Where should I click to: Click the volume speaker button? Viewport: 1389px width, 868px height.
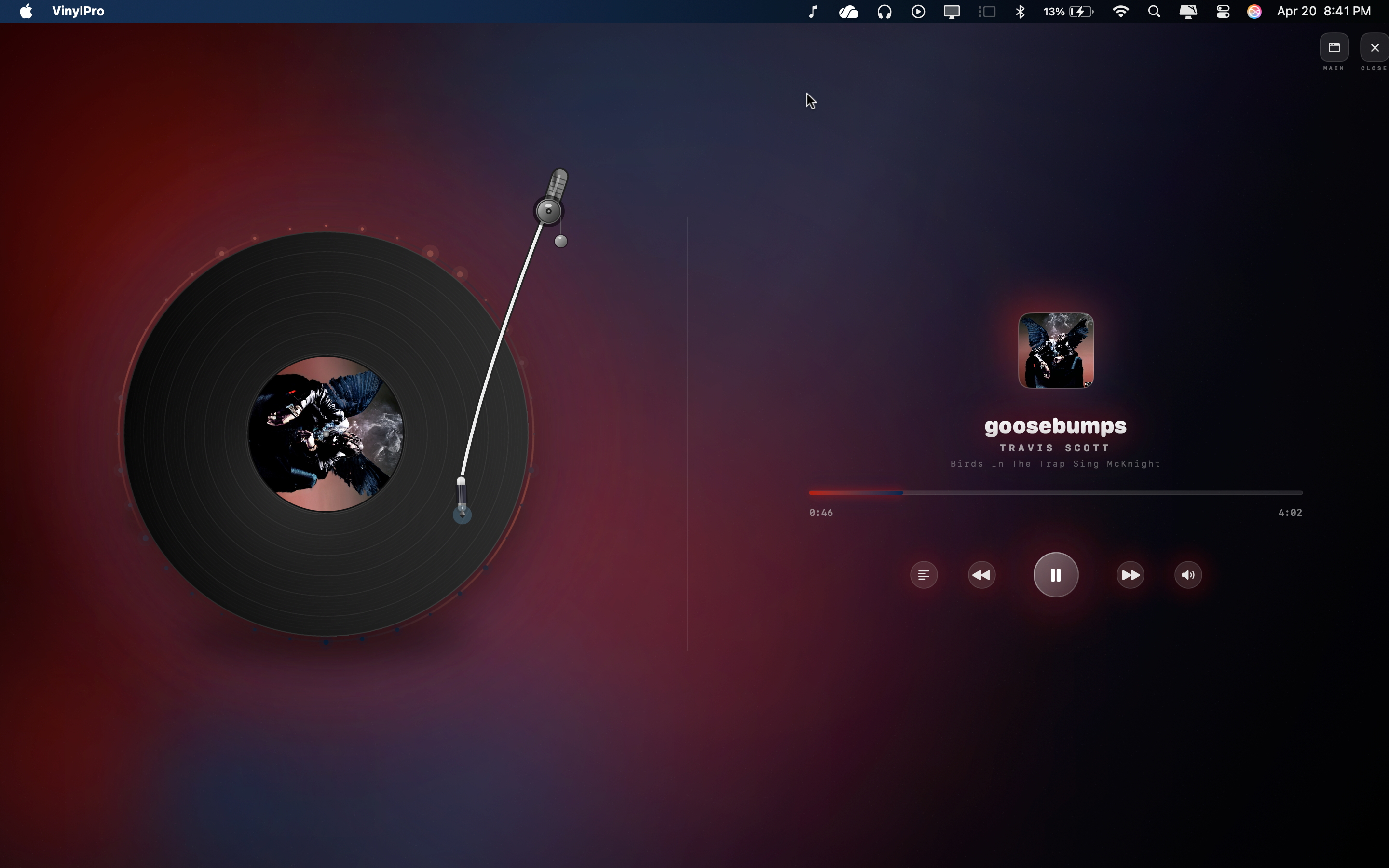1187,575
